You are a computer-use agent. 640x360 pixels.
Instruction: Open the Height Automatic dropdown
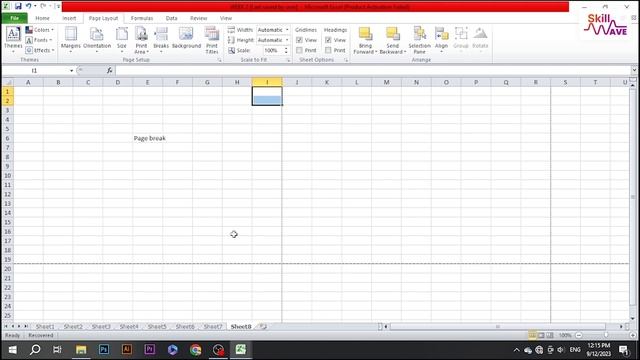[x=287, y=40]
